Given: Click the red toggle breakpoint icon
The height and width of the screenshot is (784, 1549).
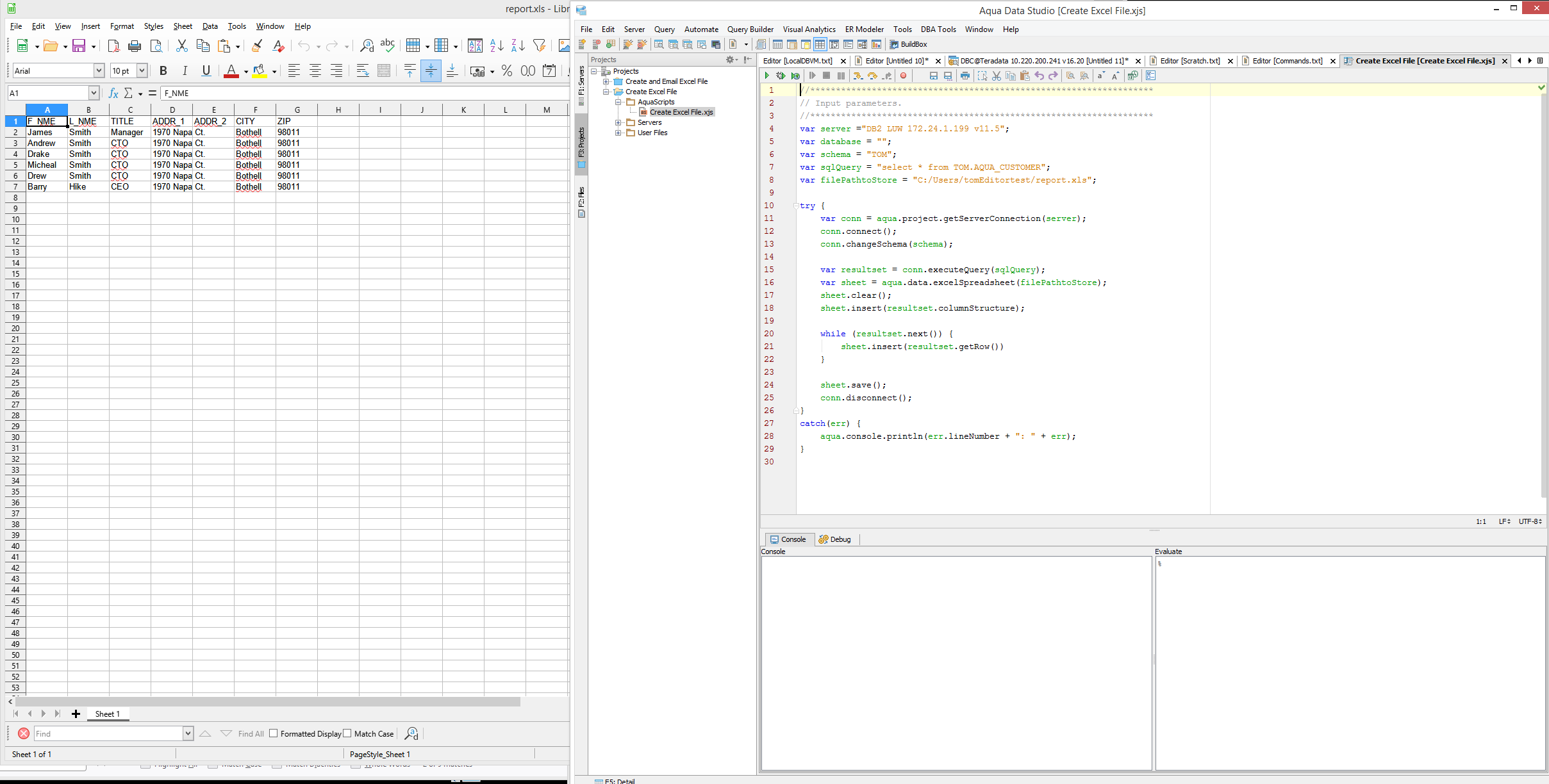Looking at the screenshot, I should 903,76.
